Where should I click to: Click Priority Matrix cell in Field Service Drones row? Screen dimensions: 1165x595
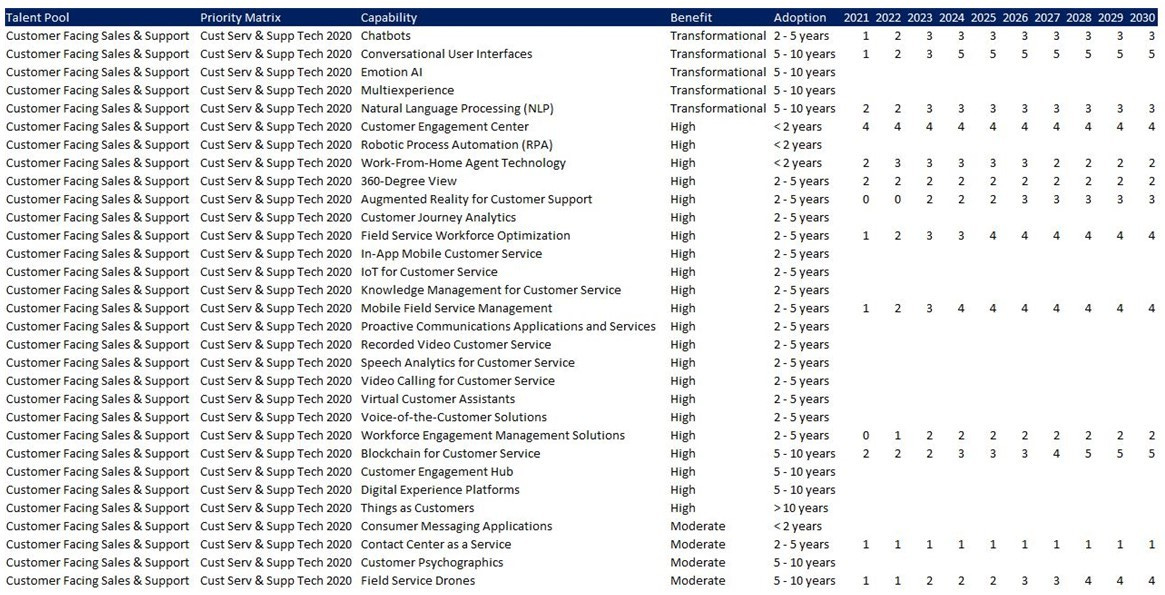click(276, 581)
